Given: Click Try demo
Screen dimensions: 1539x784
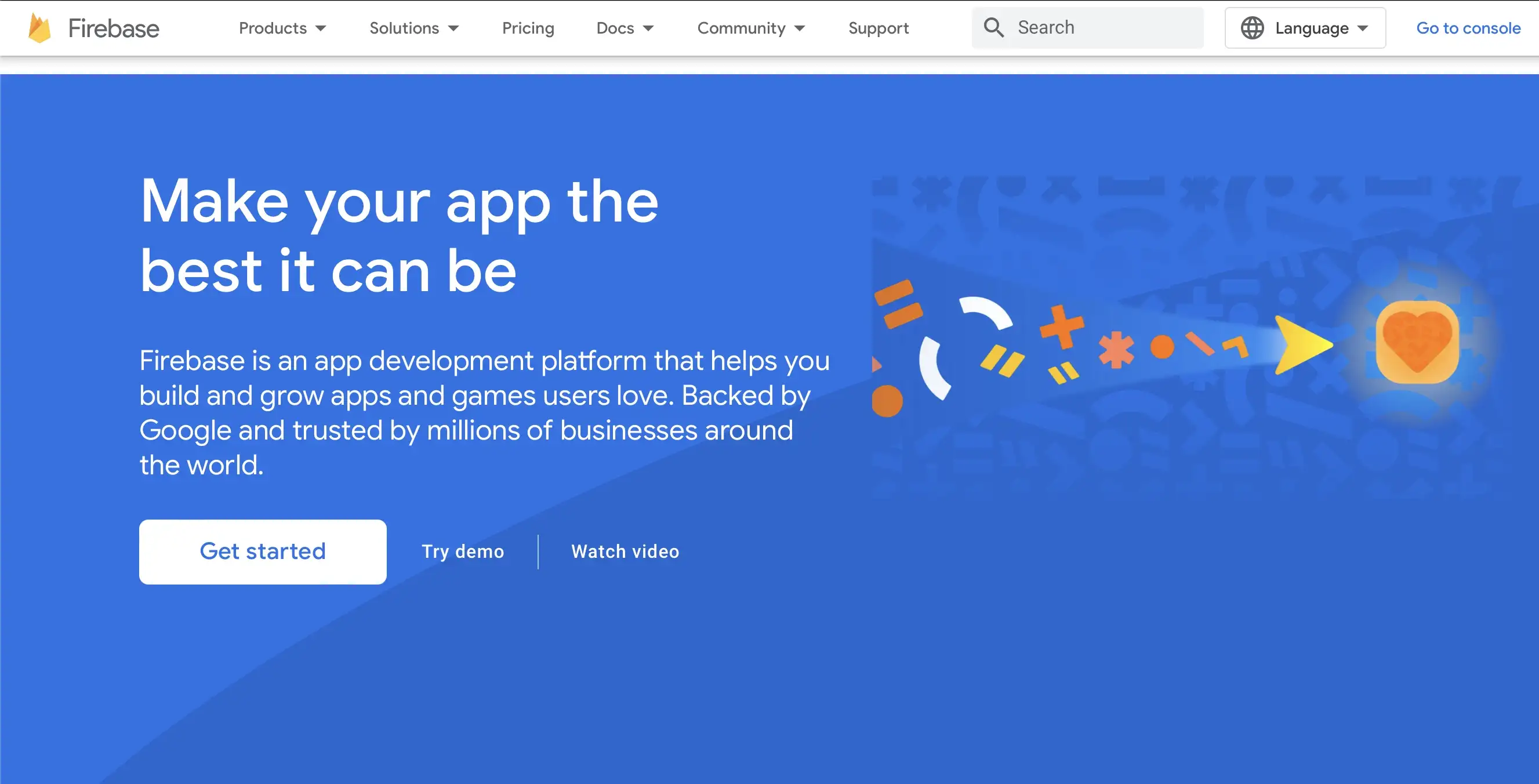Looking at the screenshot, I should 462,551.
